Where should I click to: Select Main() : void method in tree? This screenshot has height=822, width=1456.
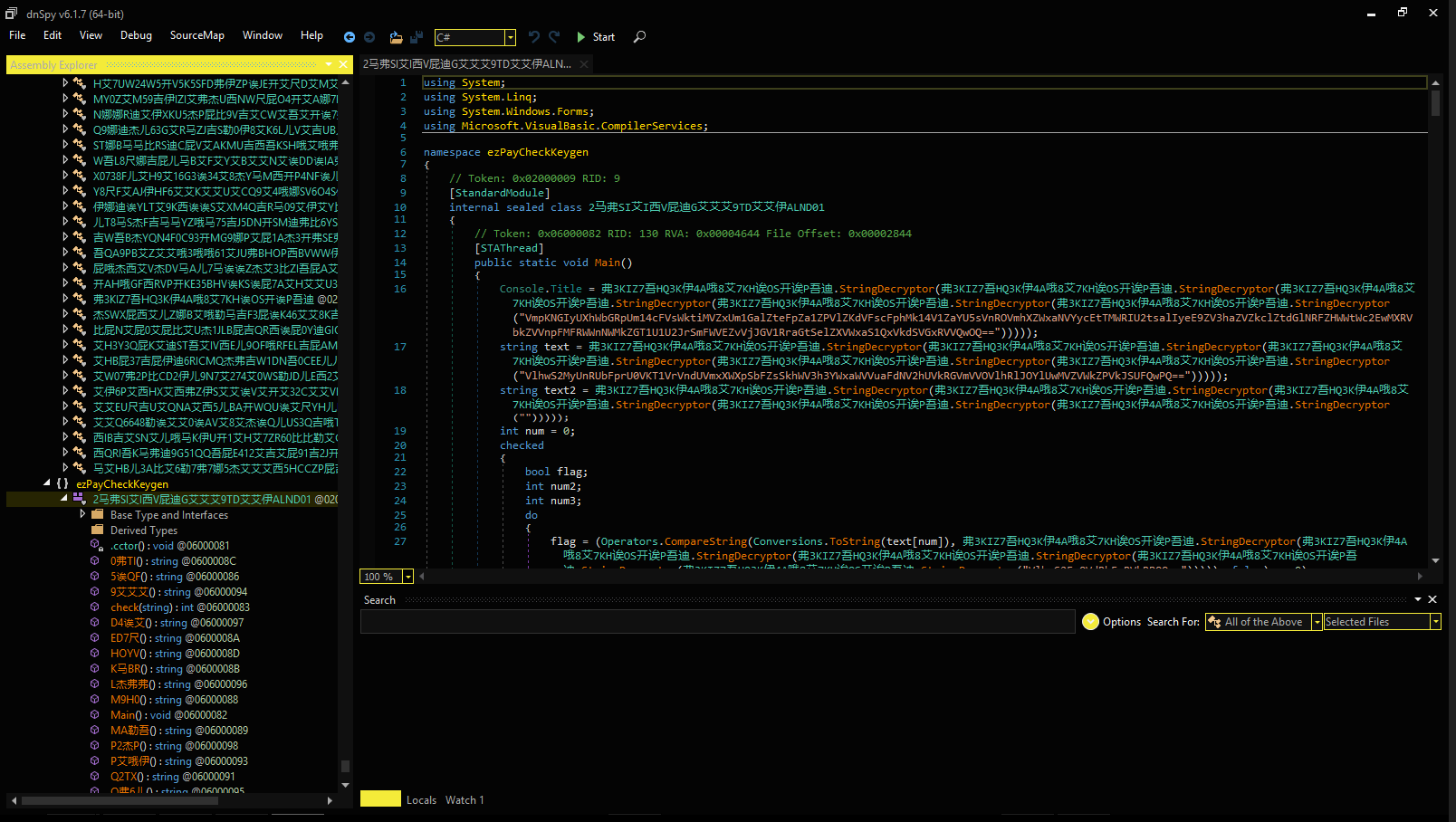point(168,715)
